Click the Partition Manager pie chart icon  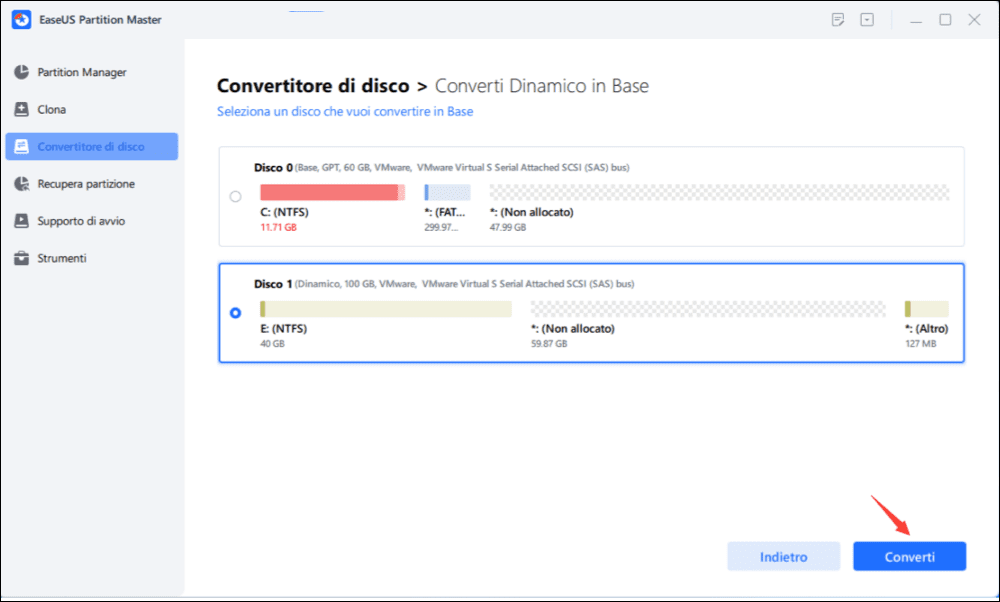click(22, 72)
